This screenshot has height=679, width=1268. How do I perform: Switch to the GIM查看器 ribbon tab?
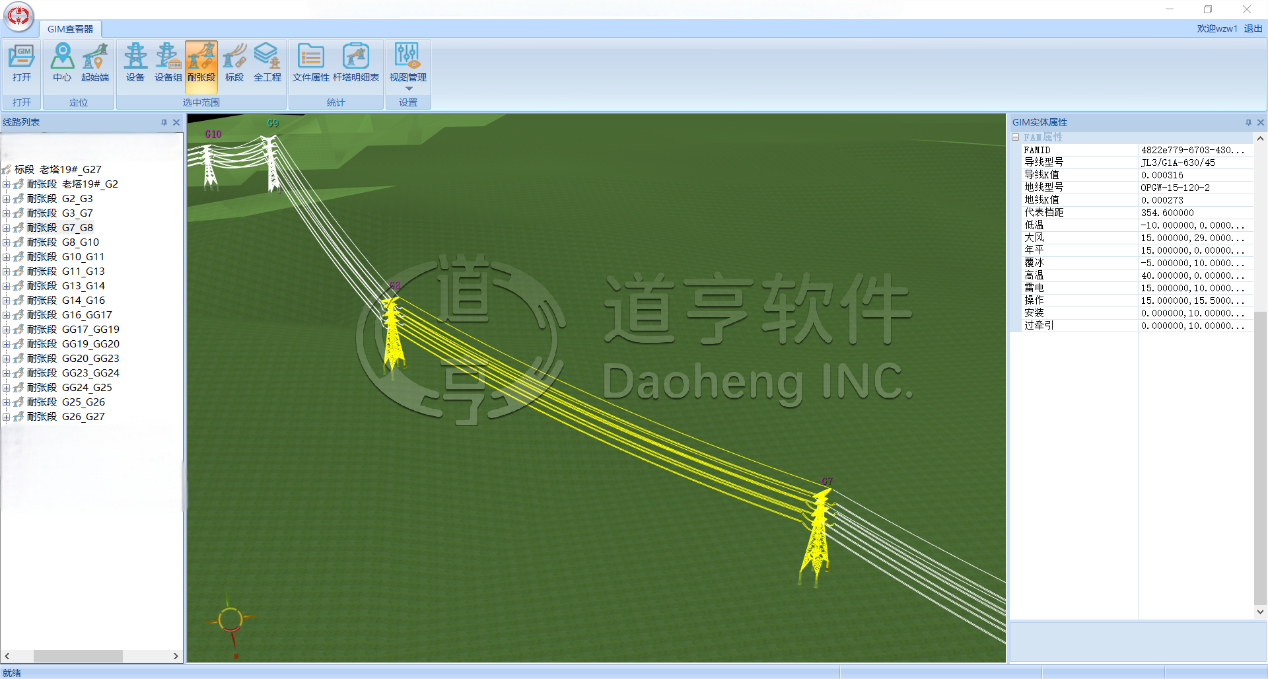click(70, 29)
